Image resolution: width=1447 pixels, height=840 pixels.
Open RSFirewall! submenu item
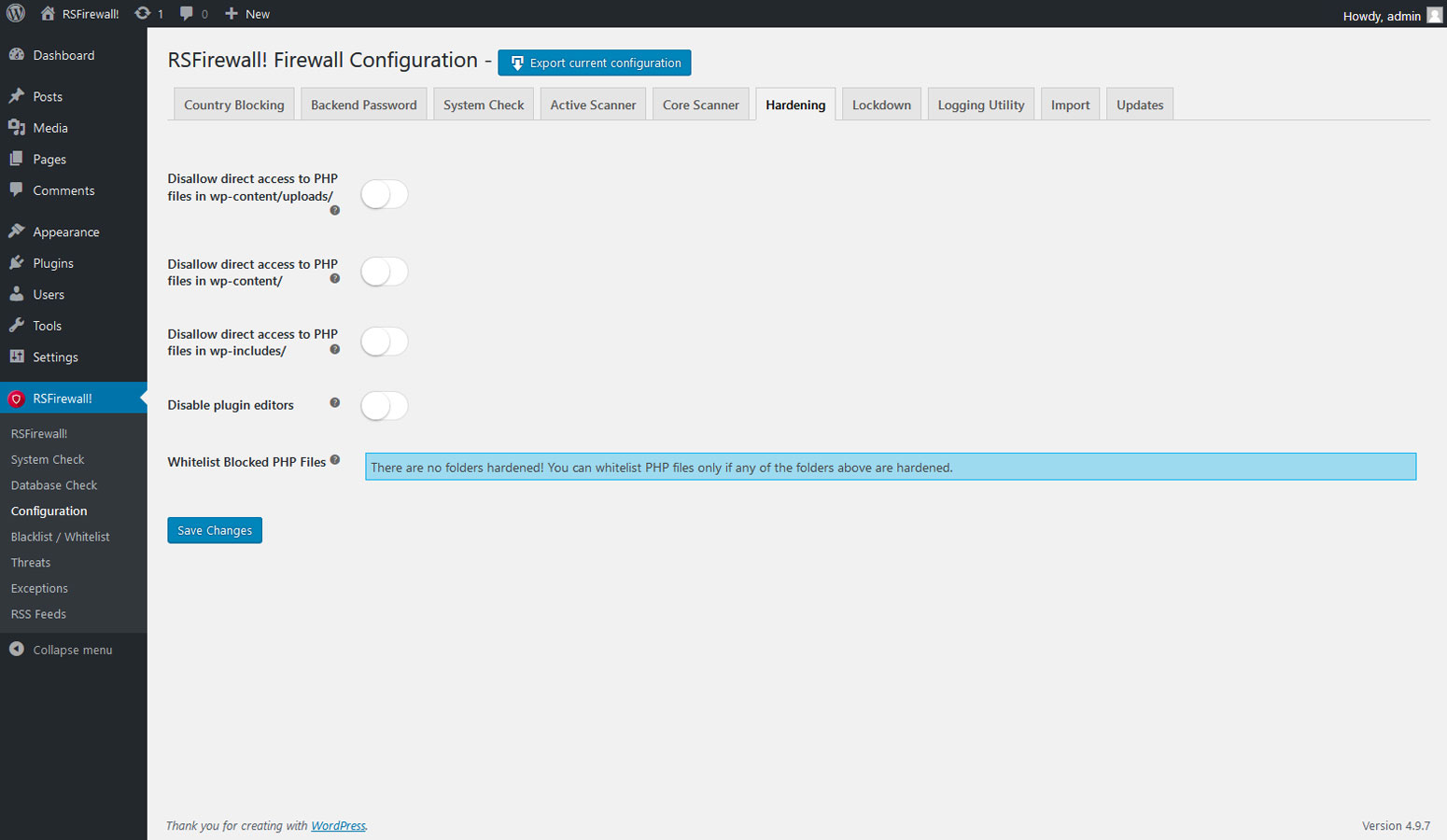pyautogui.click(x=39, y=434)
